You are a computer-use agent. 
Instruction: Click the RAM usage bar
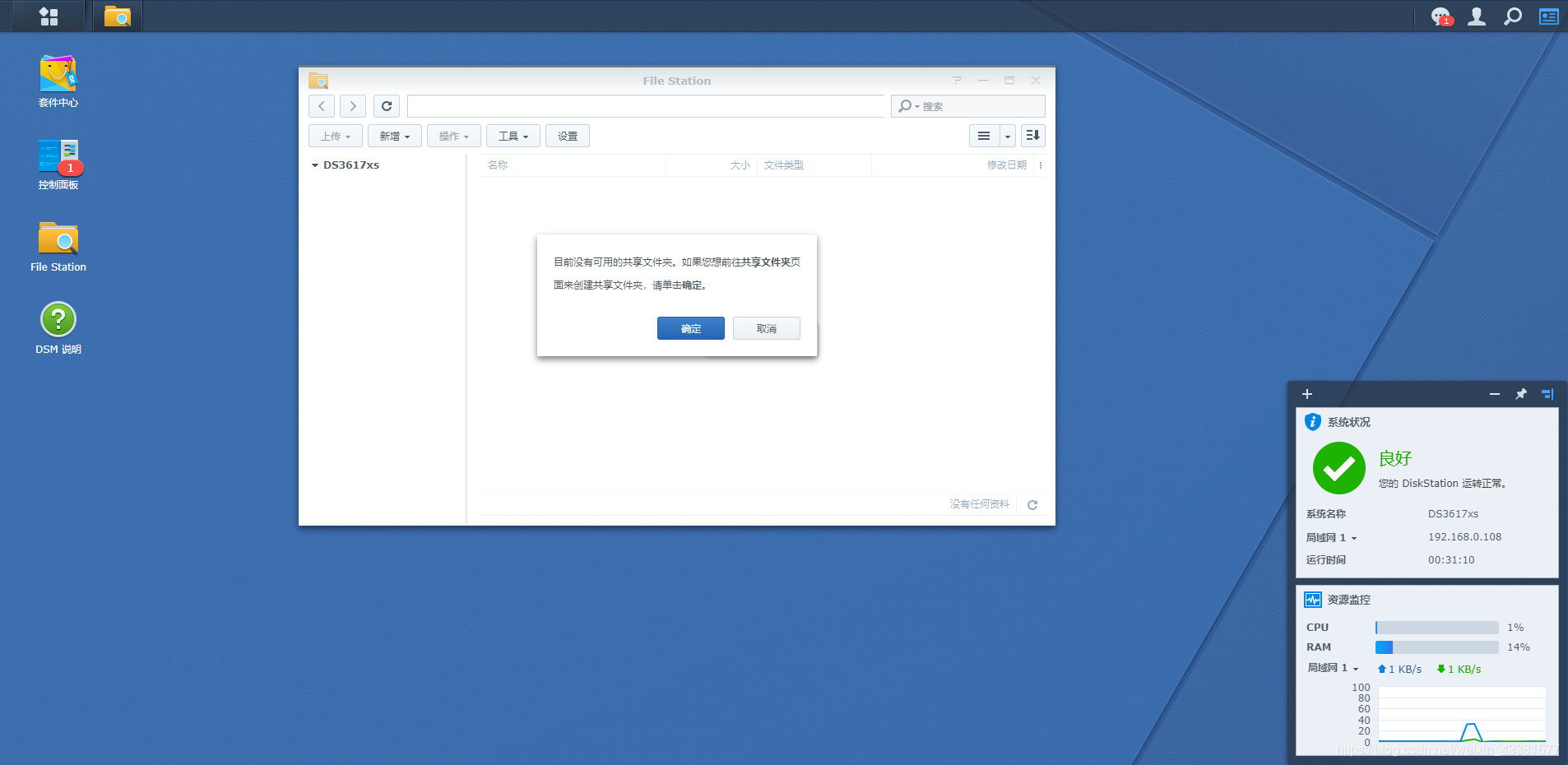click(1436, 647)
